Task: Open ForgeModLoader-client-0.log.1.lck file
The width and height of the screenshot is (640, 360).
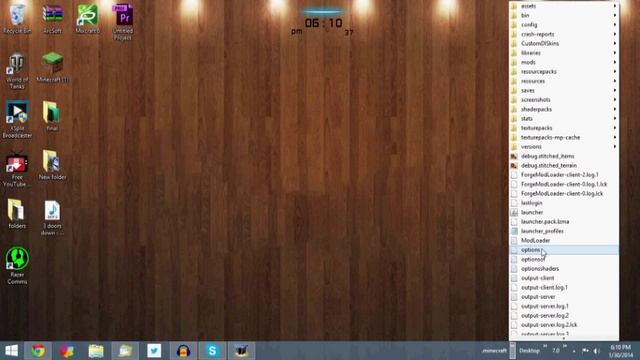Action: point(564,184)
